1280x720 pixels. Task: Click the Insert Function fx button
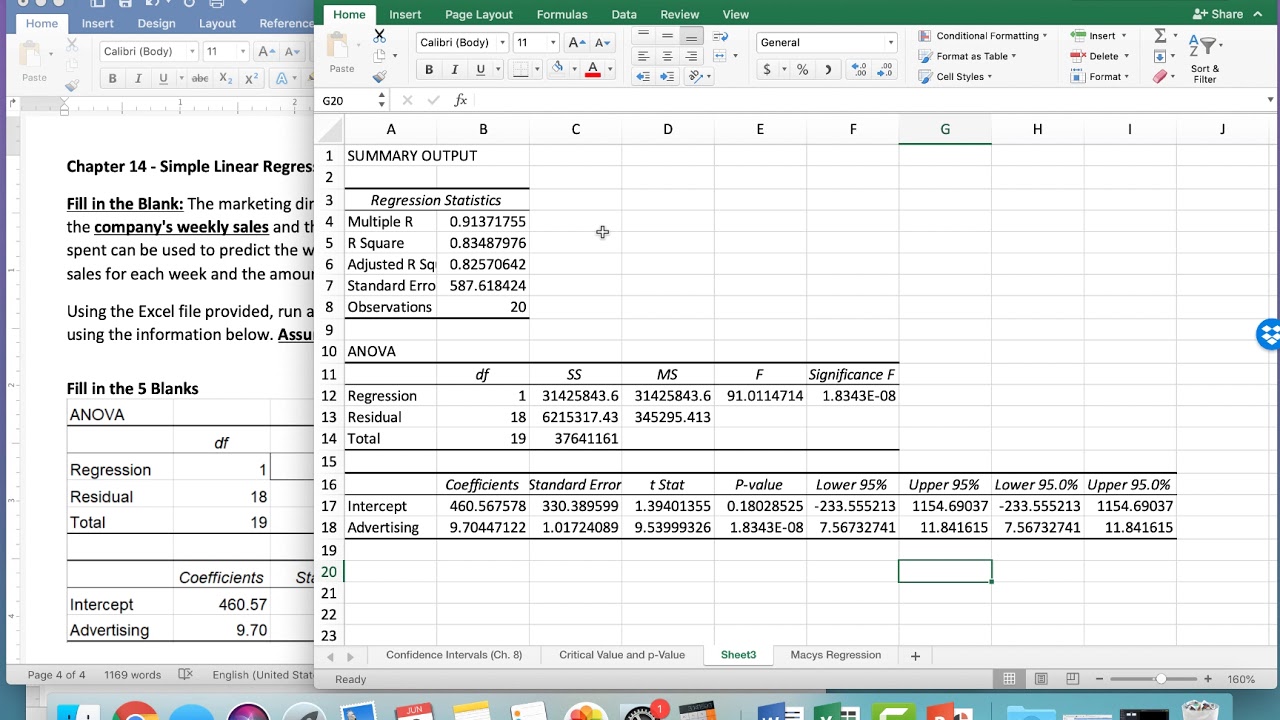(x=461, y=100)
